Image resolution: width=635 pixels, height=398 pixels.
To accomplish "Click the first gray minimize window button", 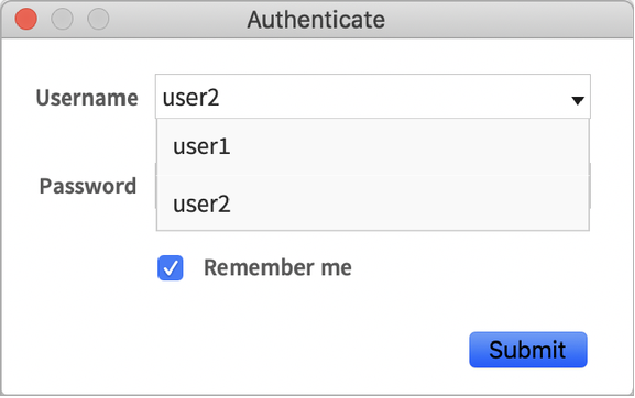I will click(62, 19).
